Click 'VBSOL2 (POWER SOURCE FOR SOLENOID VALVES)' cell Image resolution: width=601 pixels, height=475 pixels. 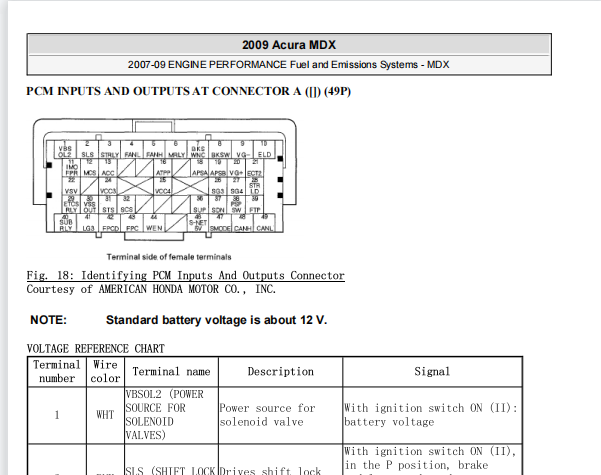coord(171,415)
